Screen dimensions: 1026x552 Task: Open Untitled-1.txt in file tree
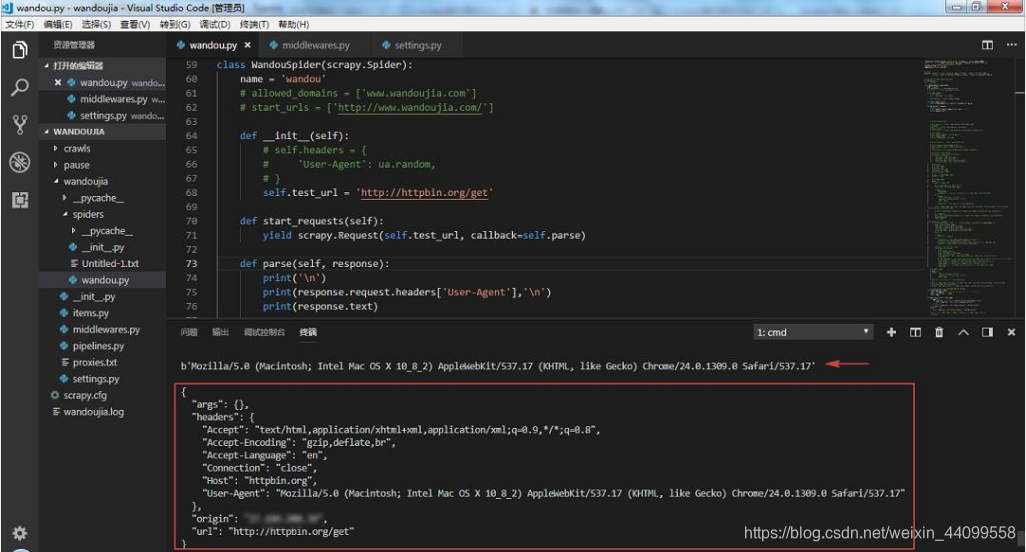[x=102, y=263]
